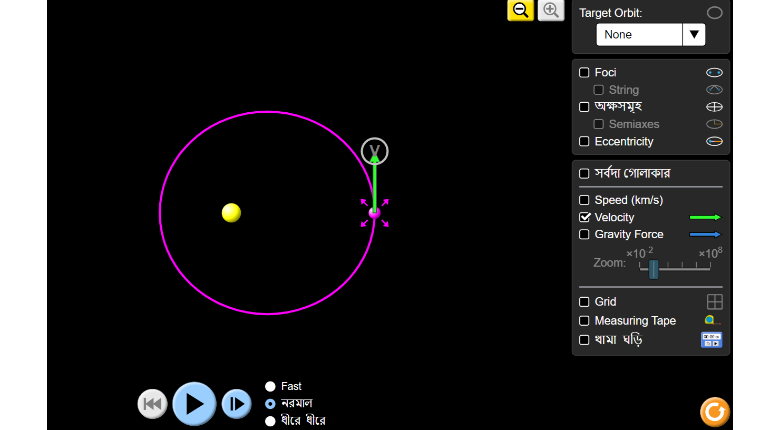Click the grid icon
780x430 pixels.
click(714, 301)
